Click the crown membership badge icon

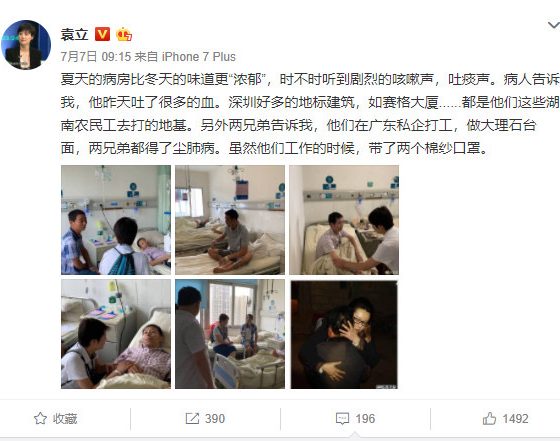click(124, 34)
